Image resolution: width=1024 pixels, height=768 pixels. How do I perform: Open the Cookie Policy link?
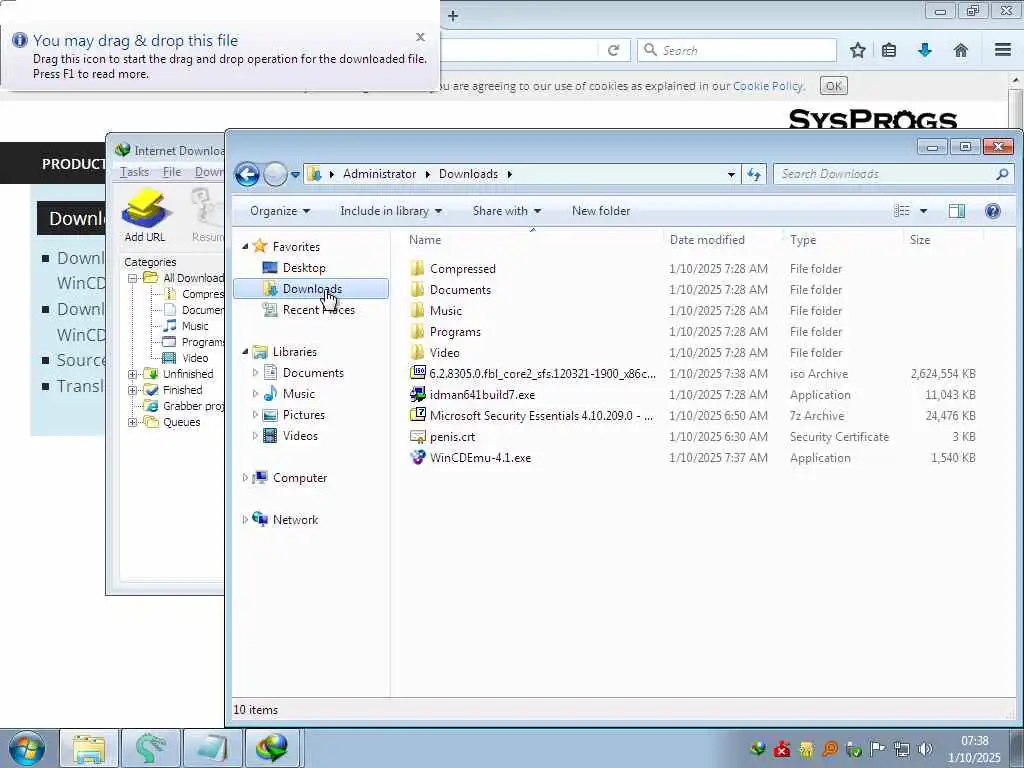768,86
